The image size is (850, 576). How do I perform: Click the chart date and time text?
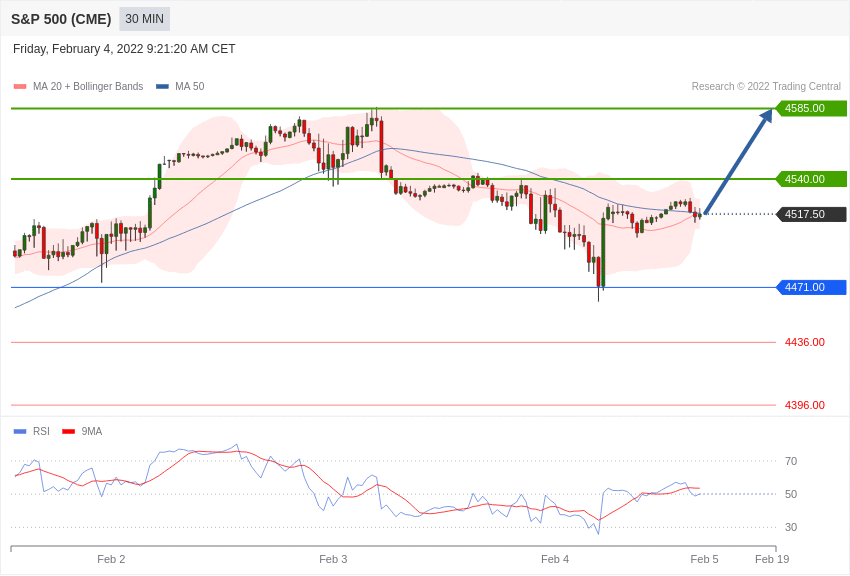[124, 49]
